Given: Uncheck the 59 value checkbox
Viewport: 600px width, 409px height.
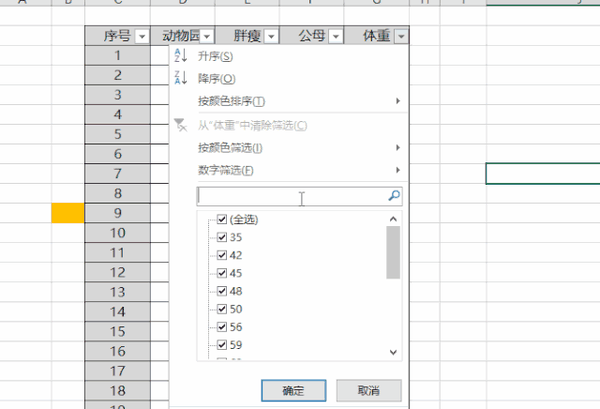Looking at the screenshot, I should tap(222, 345).
